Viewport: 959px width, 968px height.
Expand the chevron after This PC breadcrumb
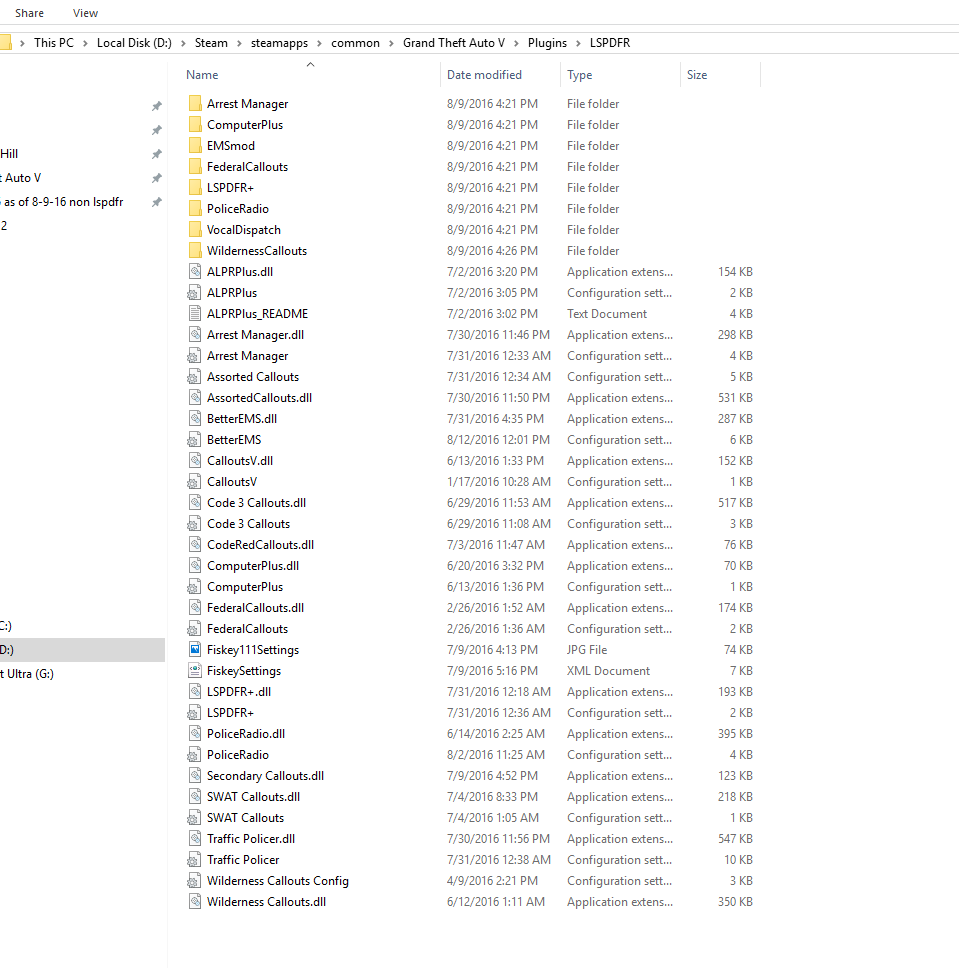85,43
